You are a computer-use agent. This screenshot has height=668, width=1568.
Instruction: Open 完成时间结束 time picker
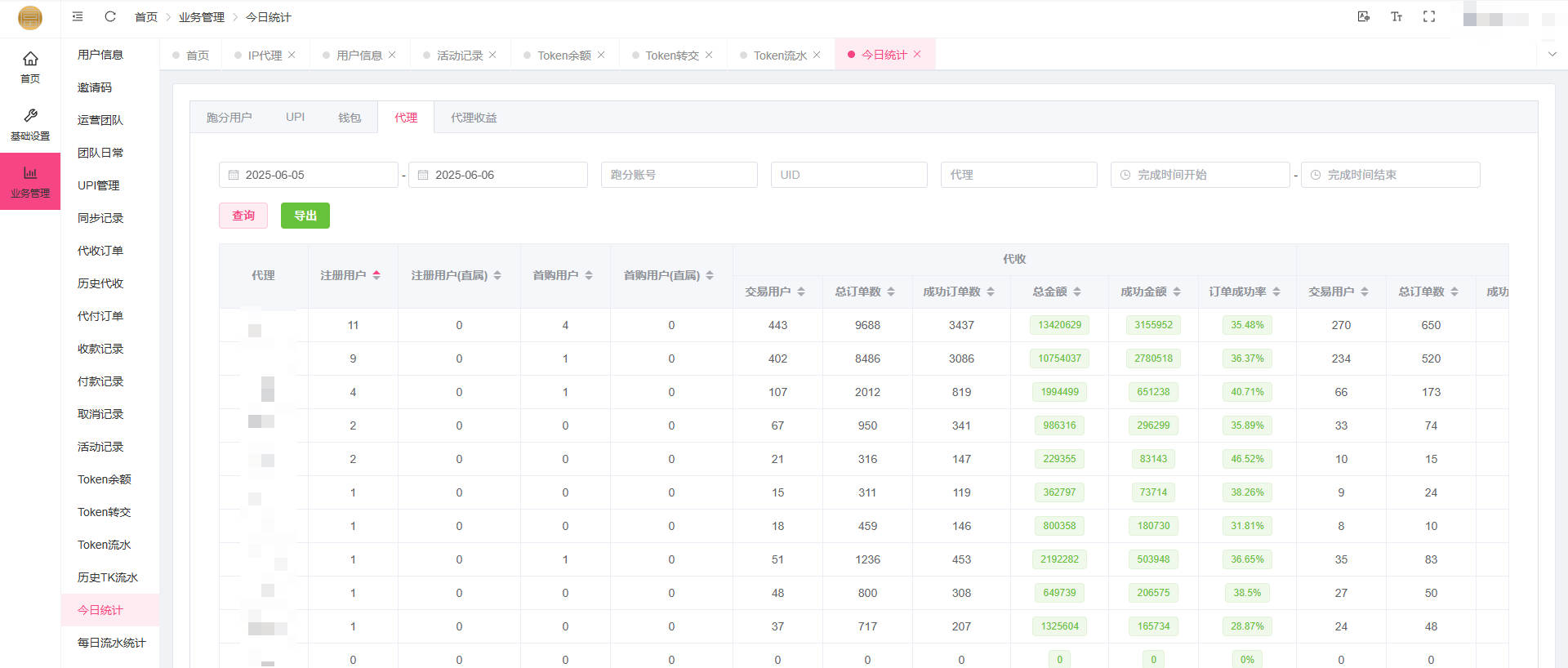[x=1391, y=175]
